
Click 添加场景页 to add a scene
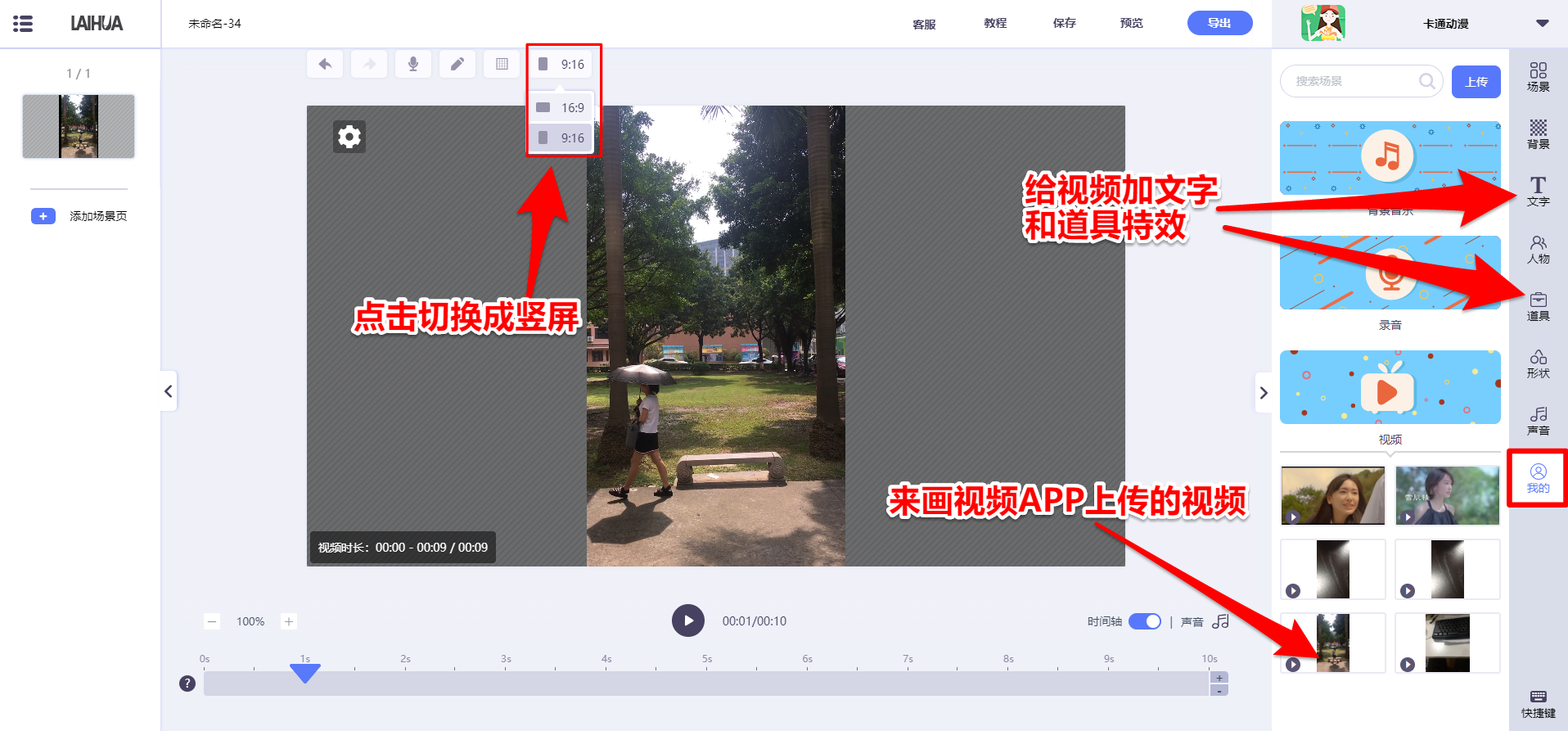(98, 216)
